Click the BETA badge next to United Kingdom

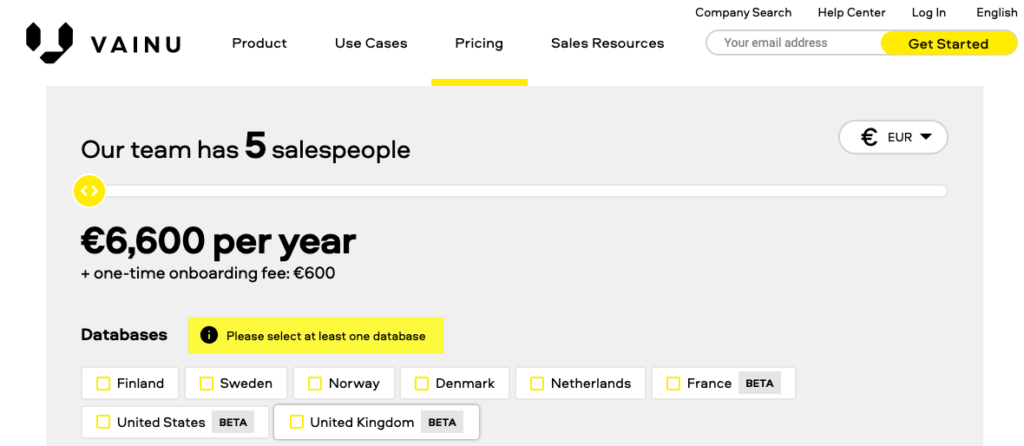(x=442, y=422)
